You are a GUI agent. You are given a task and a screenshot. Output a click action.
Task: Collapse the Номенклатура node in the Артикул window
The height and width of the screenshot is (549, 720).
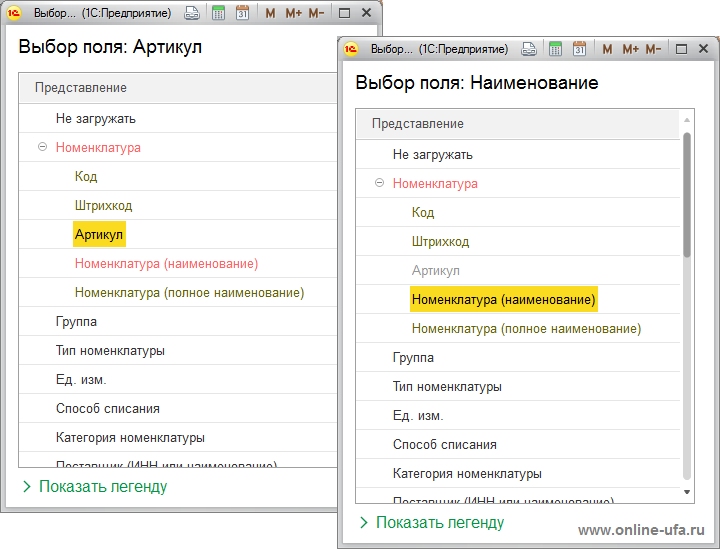coord(42,147)
